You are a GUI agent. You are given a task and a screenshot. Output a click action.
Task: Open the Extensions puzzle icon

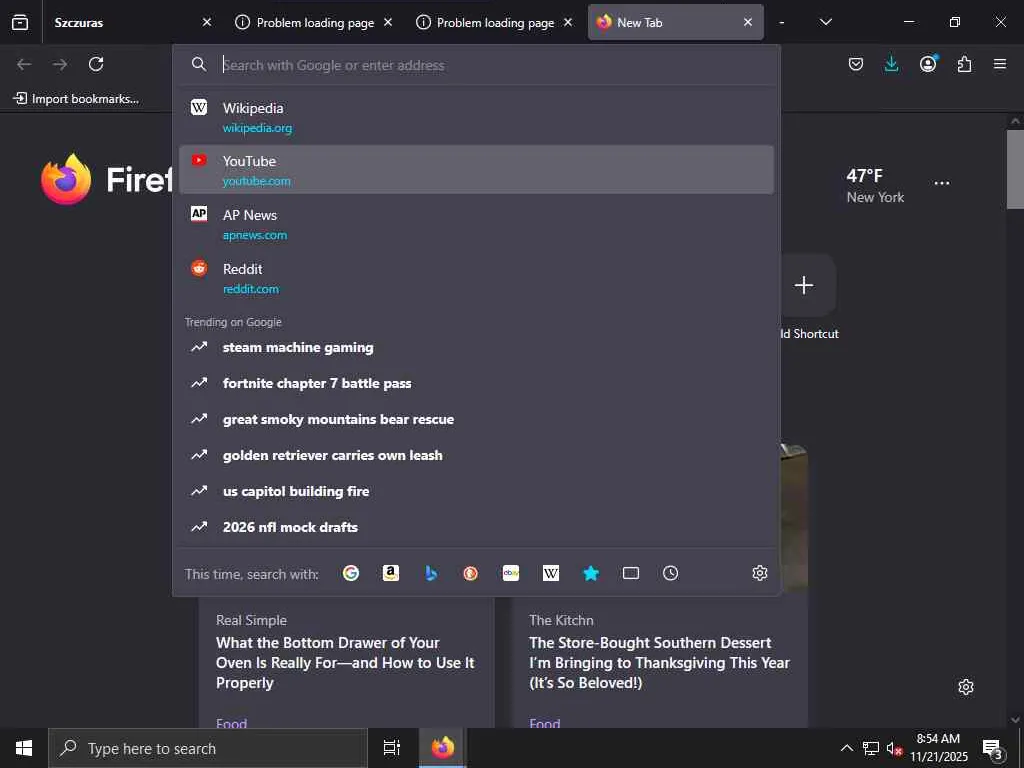click(x=964, y=64)
